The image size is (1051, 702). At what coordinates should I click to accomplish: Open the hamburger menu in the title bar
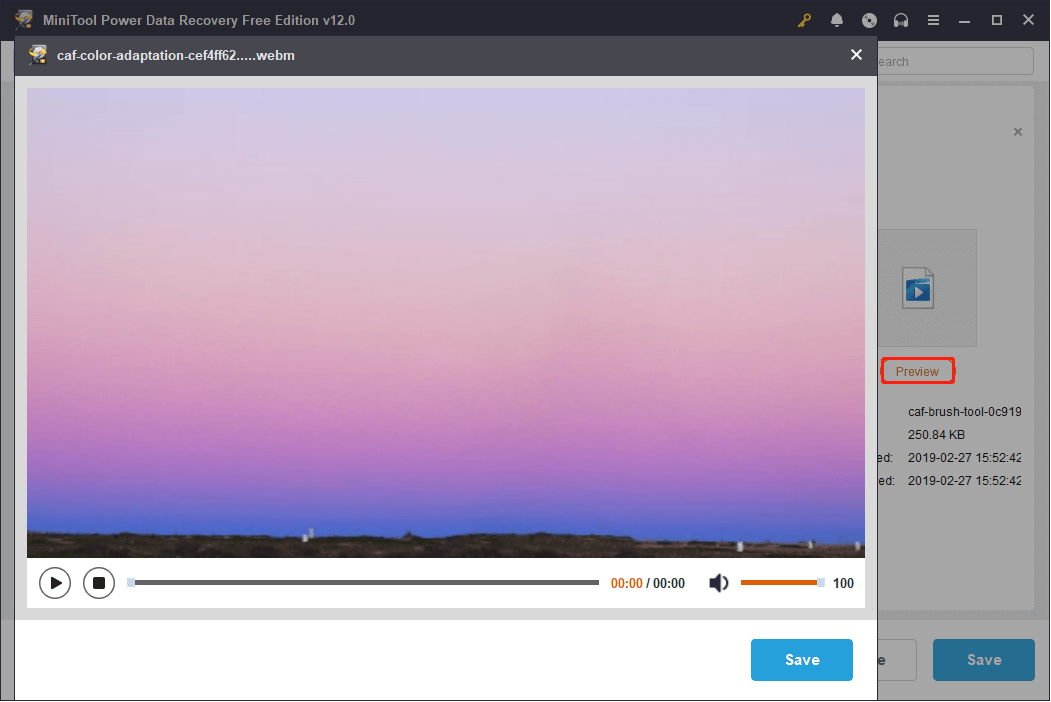pos(933,19)
